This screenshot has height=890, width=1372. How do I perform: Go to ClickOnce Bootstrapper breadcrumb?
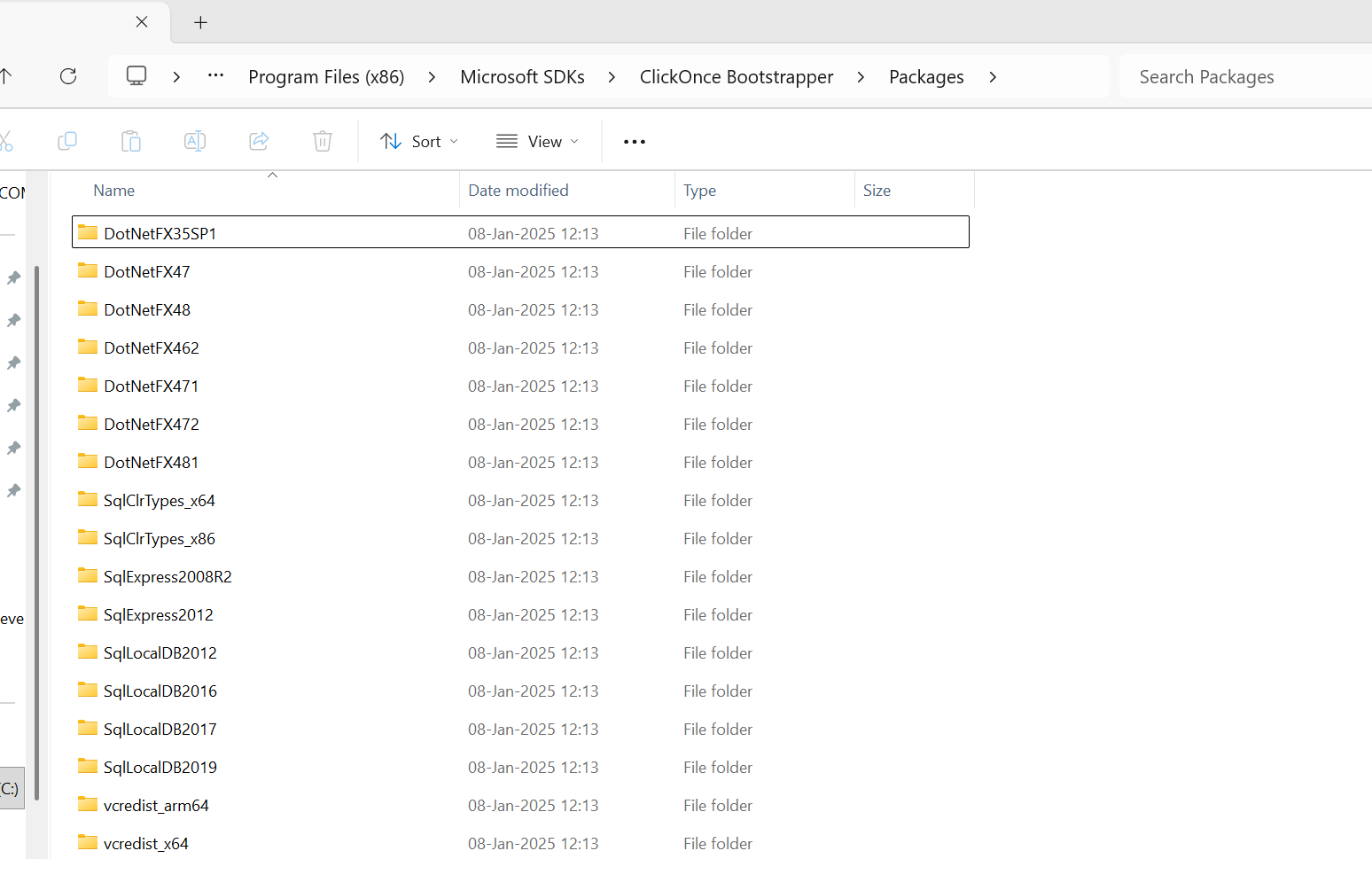click(x=737, y=77)
